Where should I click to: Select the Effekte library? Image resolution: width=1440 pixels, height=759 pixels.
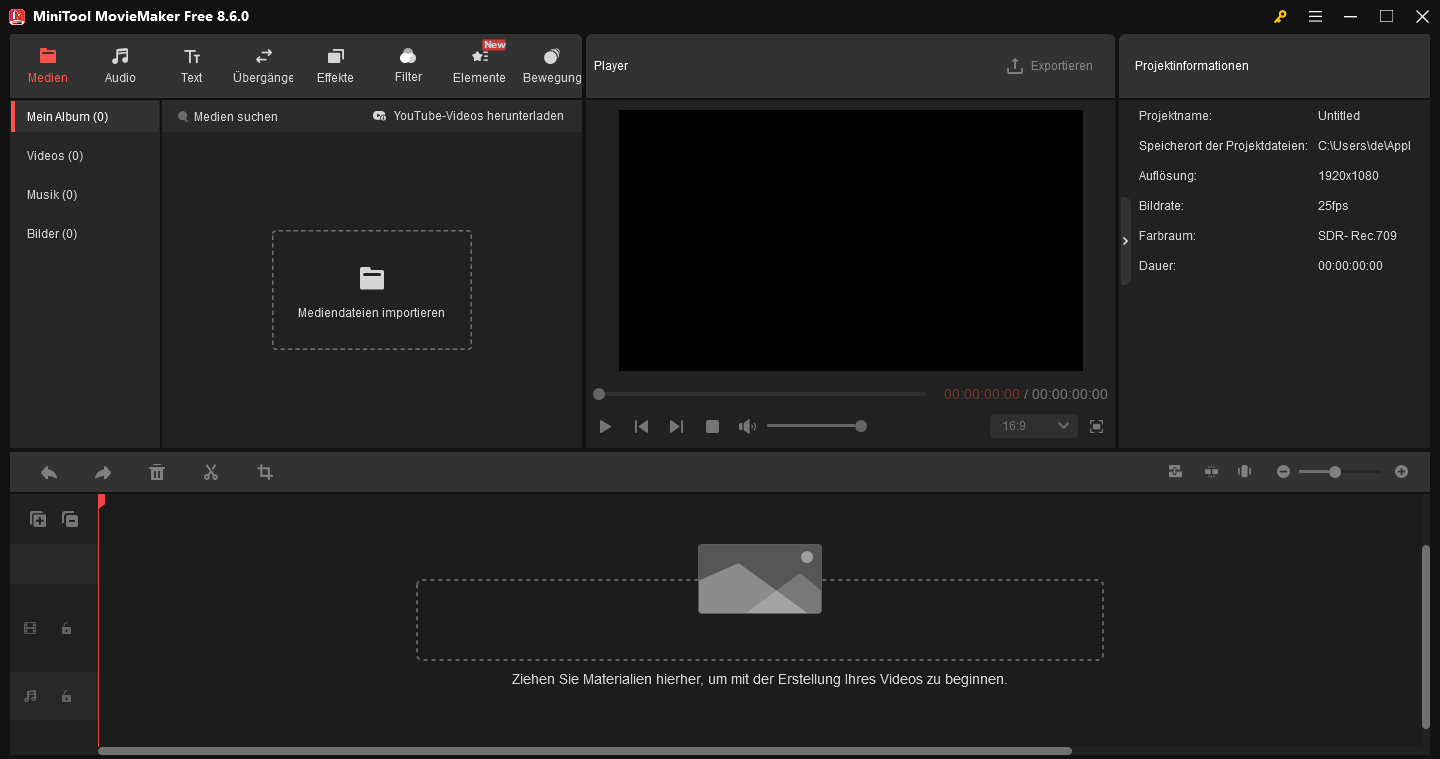(x=335, y=65)
